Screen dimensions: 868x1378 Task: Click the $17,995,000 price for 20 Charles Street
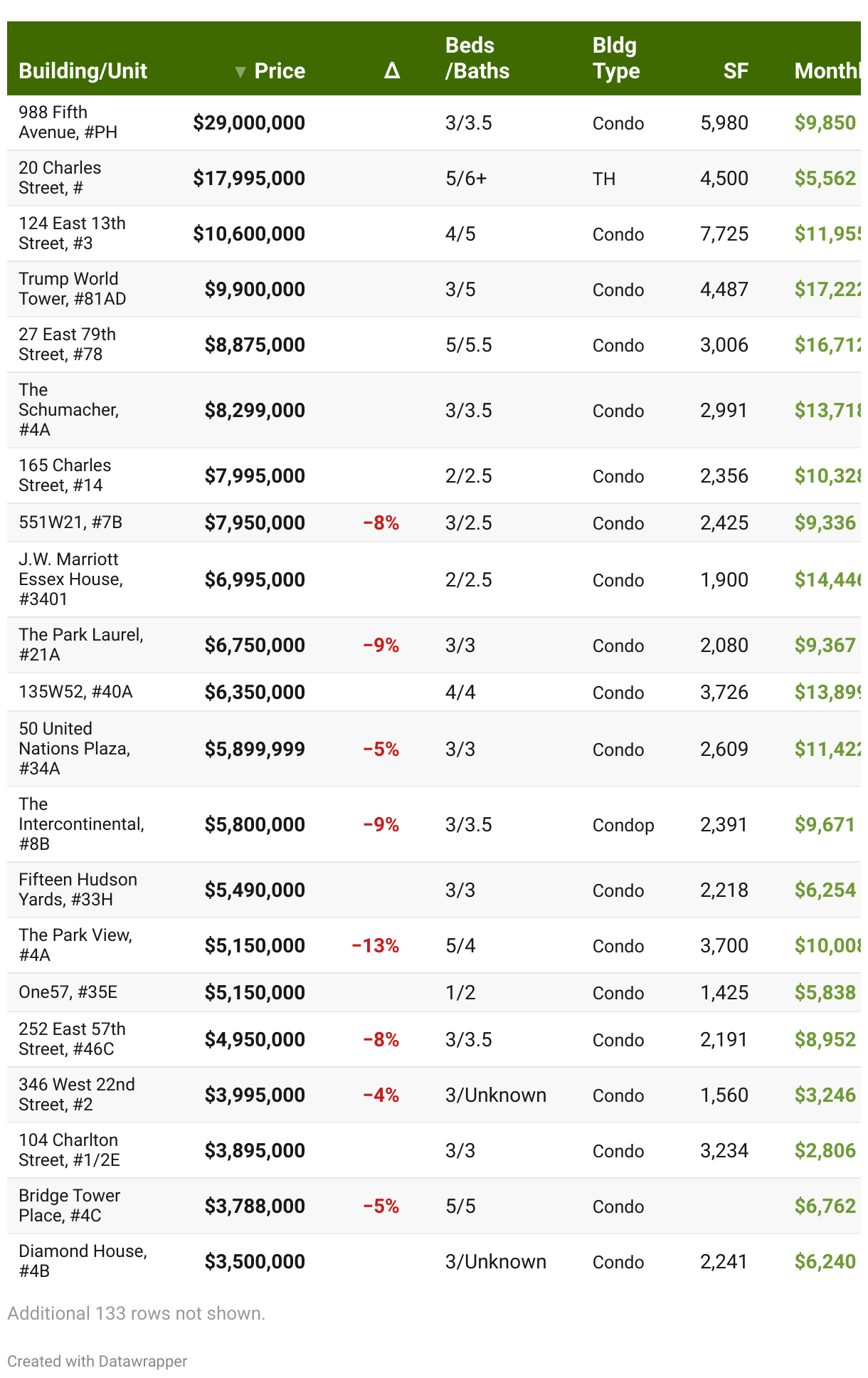(249, 178)
